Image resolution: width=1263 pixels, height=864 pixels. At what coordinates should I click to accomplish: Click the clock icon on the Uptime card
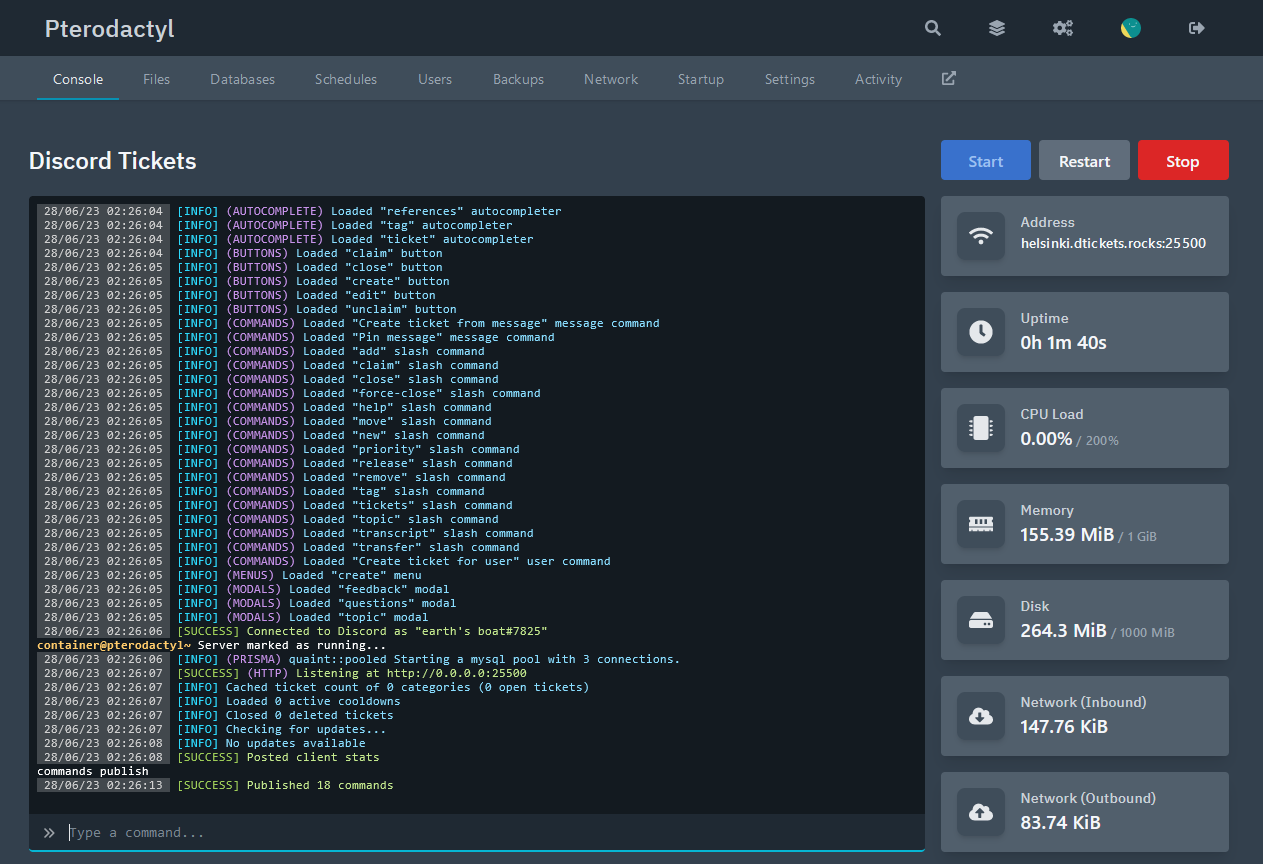[x=981, y=332]
